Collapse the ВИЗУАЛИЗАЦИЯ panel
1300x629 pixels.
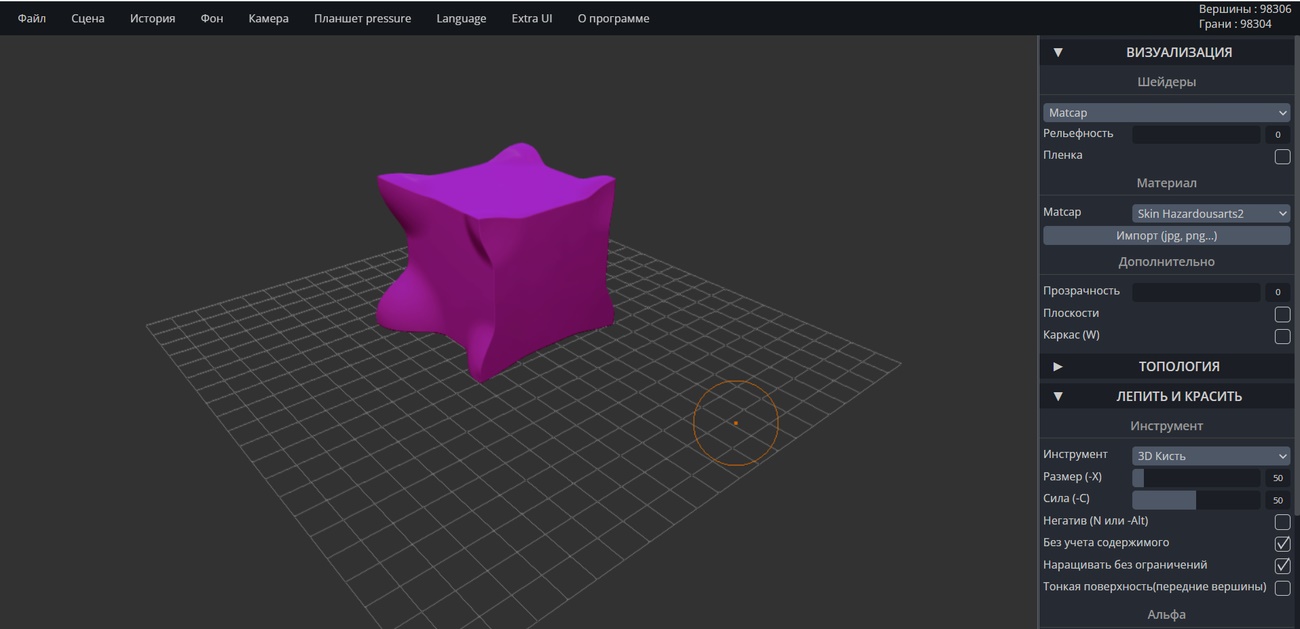(1057, 51)
